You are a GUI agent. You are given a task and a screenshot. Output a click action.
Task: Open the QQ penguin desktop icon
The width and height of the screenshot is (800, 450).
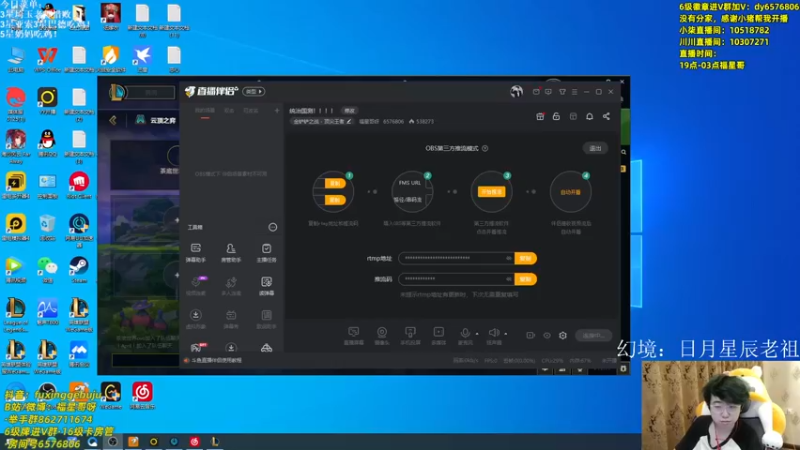(x=47, y=143)
